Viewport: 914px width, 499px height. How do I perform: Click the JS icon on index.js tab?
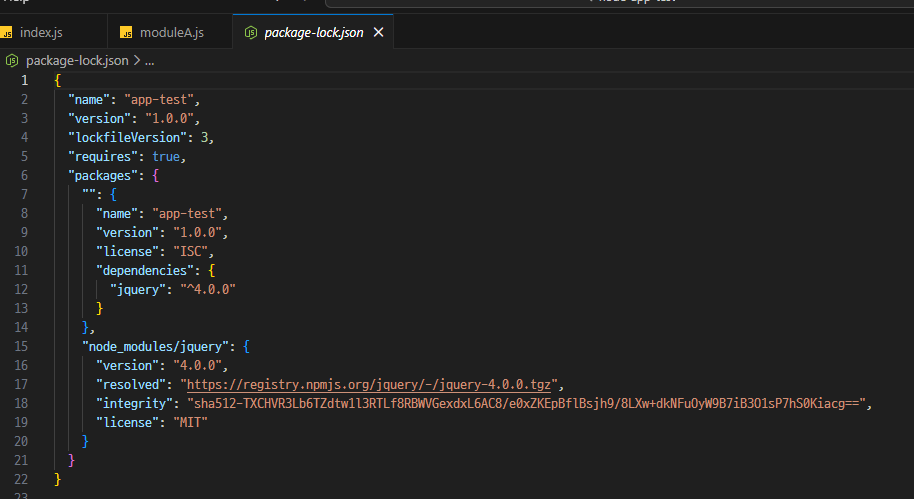coord(7,33)
